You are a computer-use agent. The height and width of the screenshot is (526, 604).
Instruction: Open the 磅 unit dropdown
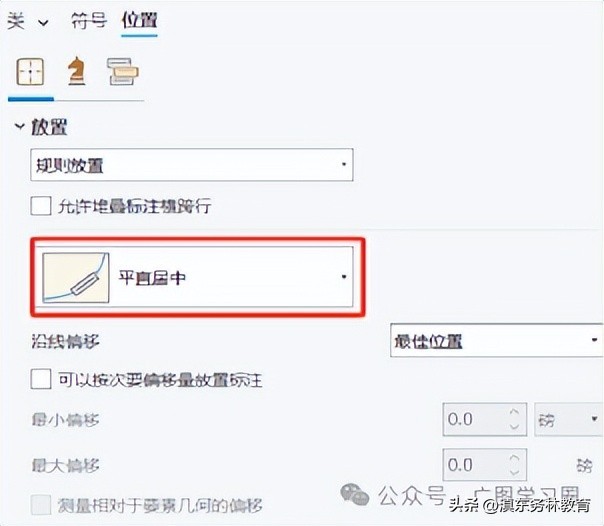click(x=569, y=419)
